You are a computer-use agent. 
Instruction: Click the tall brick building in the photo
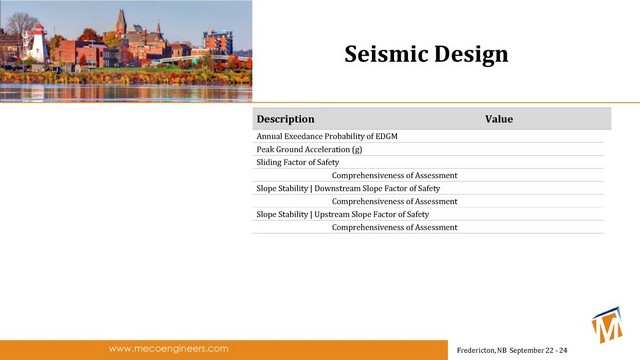pyautogui.click(x=218, y=42)
